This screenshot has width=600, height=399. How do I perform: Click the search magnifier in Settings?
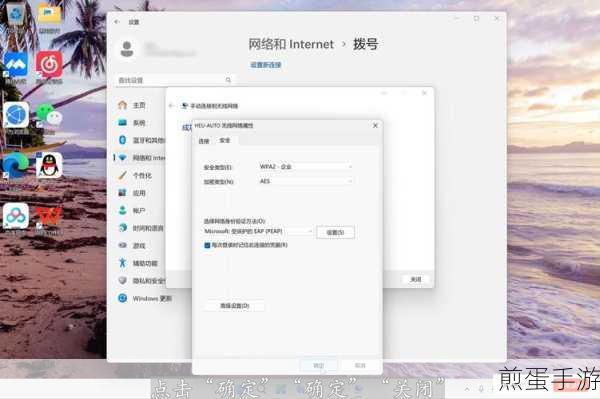coord(228,80)
